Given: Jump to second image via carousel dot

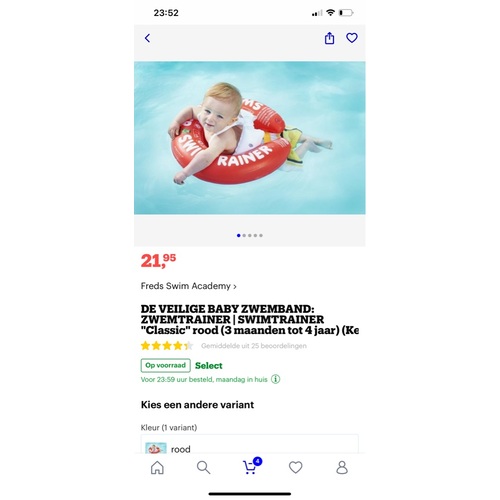Looking at the screenshot, I should [244, 235].
